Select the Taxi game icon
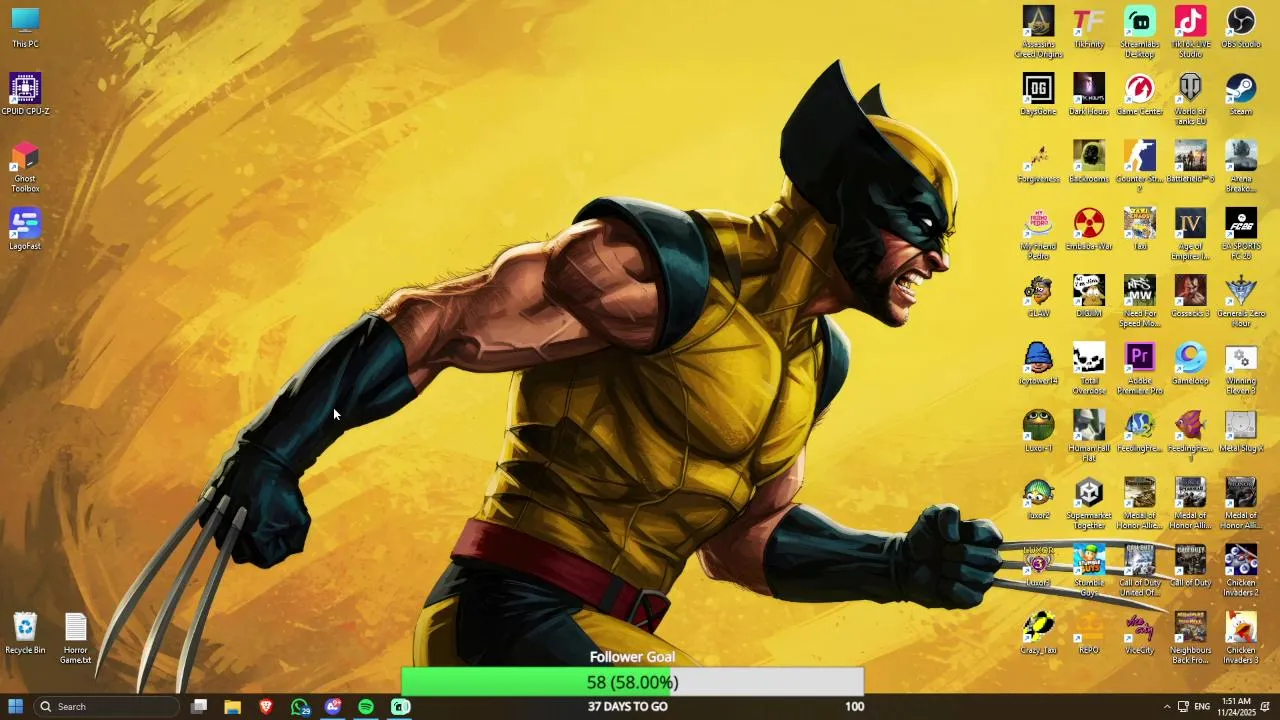The width and height of the screenshot is (1280, 720). point(1140,229)
